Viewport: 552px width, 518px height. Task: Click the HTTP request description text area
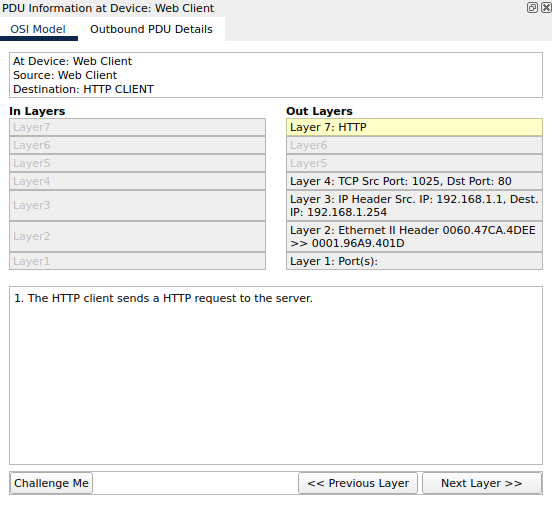pos(276,375)
